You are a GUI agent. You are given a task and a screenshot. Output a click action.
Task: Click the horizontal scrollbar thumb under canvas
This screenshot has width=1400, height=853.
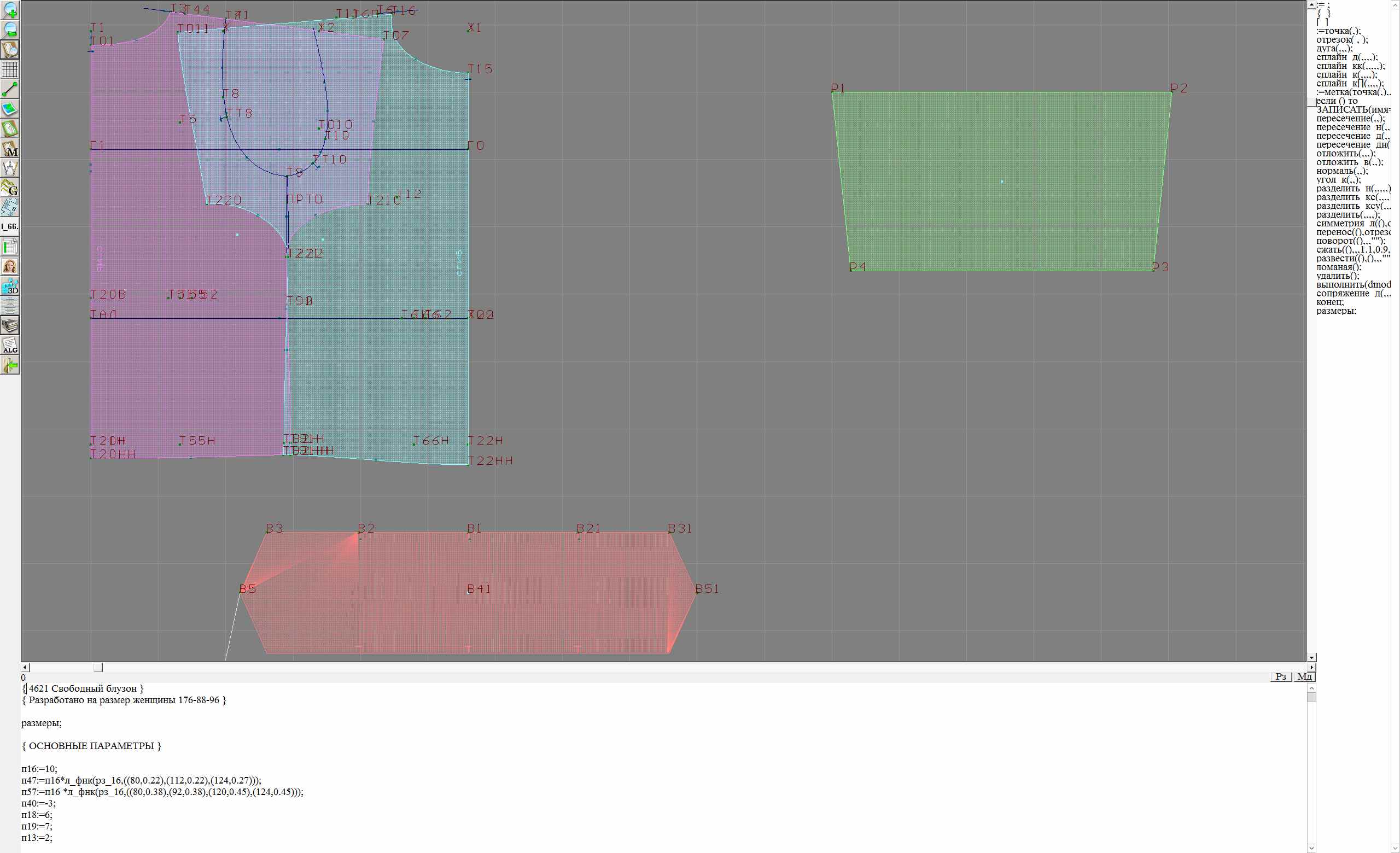[98, 667]
